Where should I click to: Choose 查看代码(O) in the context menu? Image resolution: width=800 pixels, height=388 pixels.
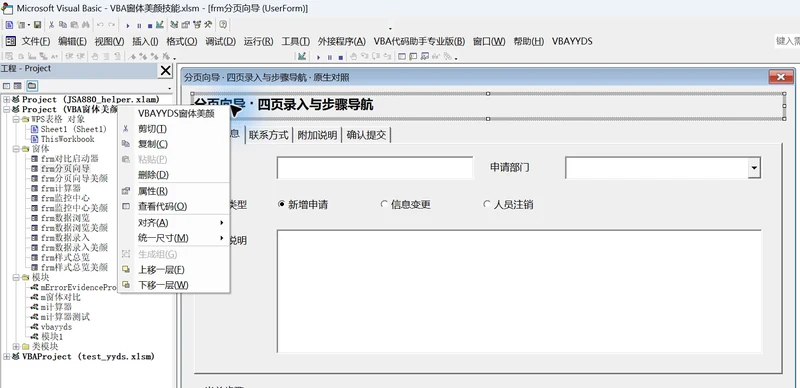click(x=174, y=206)
